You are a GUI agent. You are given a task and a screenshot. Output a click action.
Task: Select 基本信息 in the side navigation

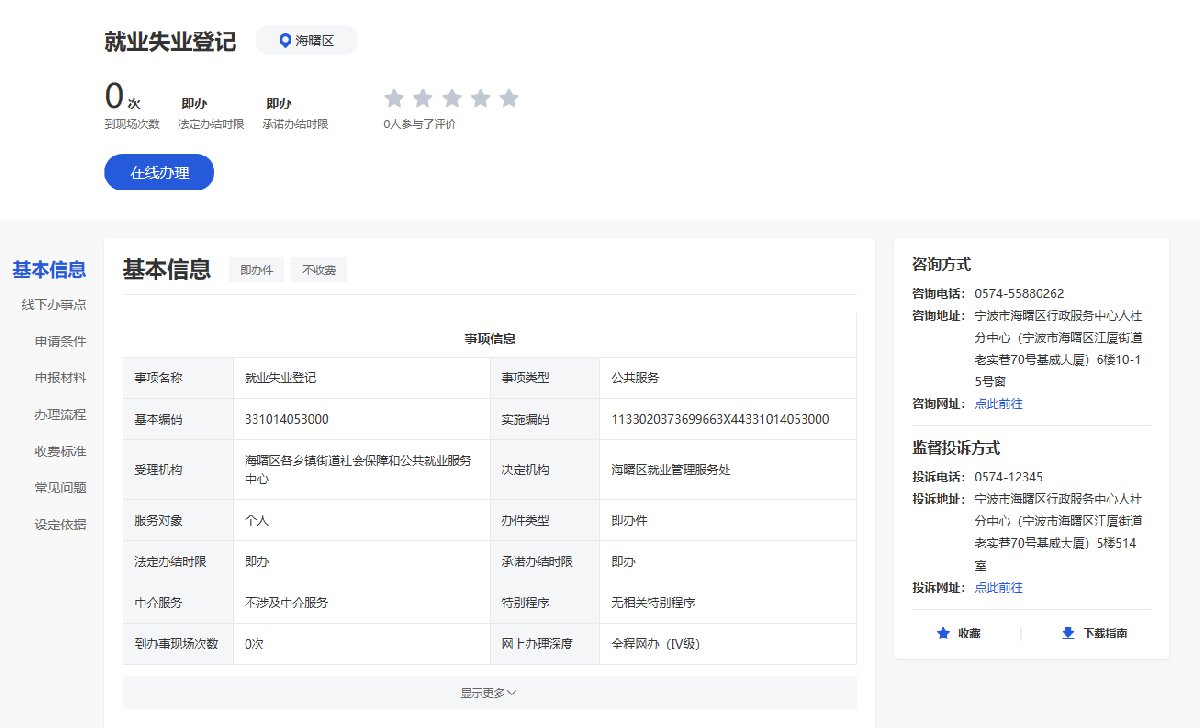49,270
